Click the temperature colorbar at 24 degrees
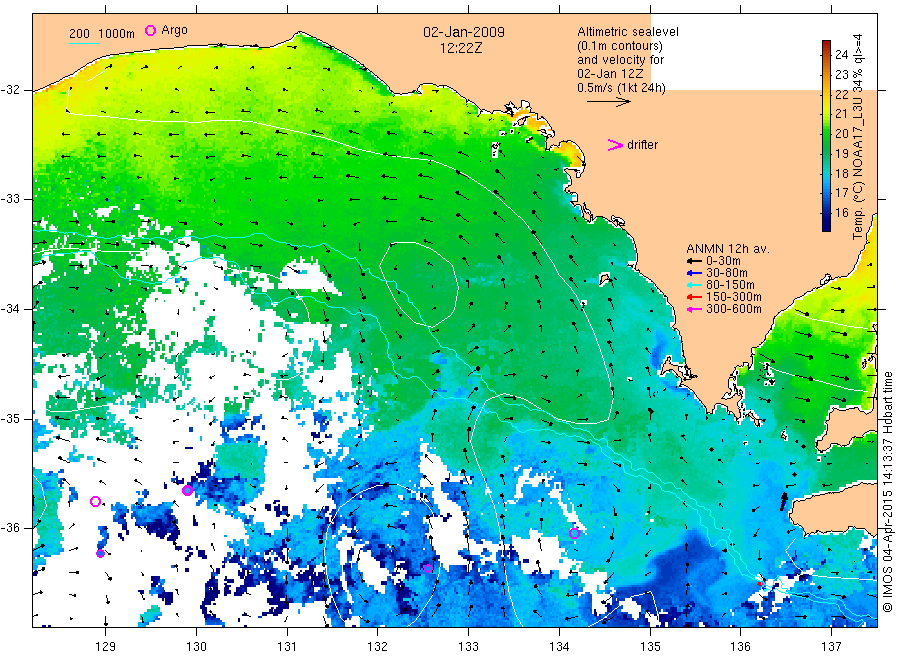 click(826, 55)
